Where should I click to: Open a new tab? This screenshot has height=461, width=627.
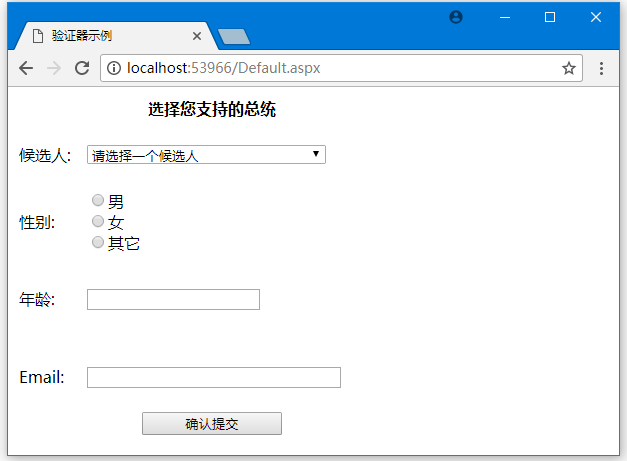(233, 37)
